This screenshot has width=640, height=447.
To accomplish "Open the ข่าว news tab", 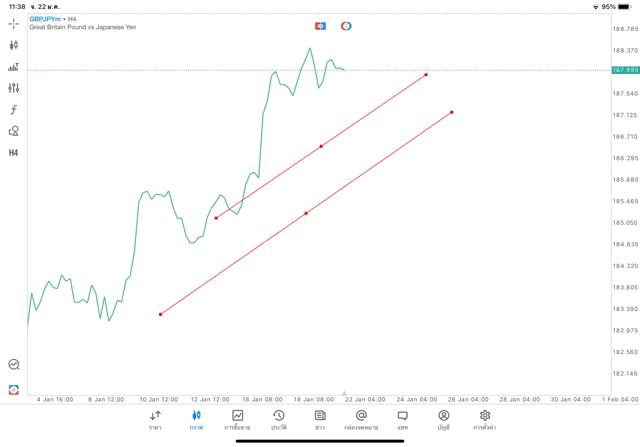I will pos(320,420).
